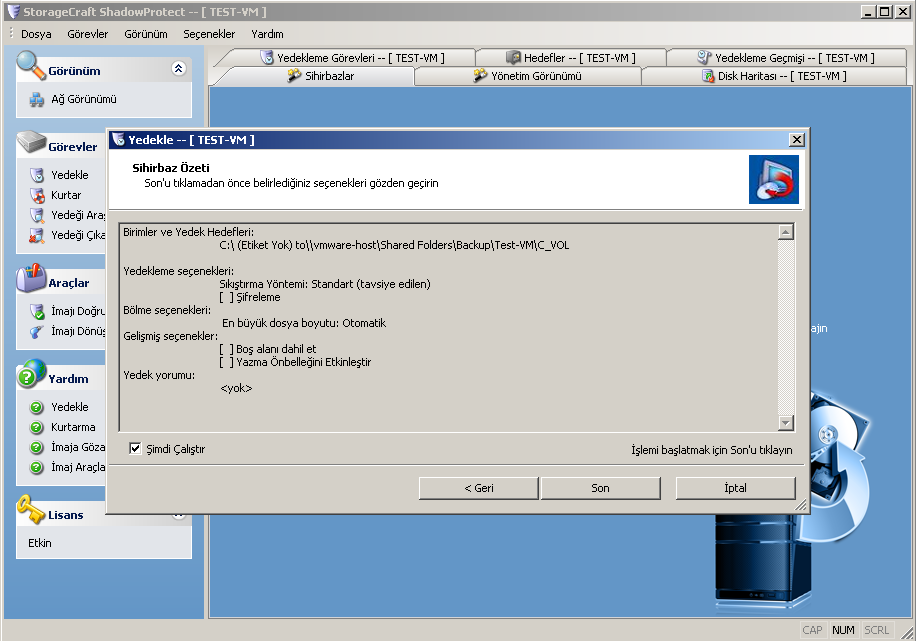The image size is (916, 641).
Task: Click the shield icon in Yedekle dialog title
Action: point(119,139)
